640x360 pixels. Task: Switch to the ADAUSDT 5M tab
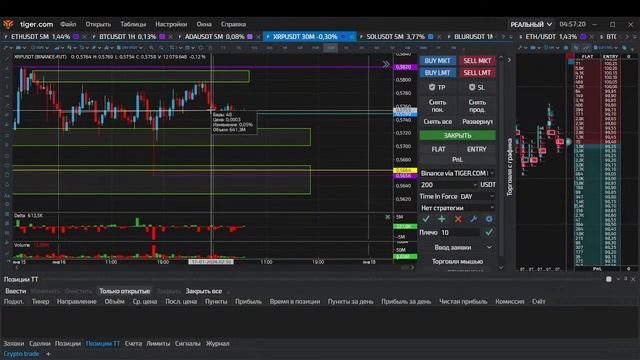click(x=214, y=37)
